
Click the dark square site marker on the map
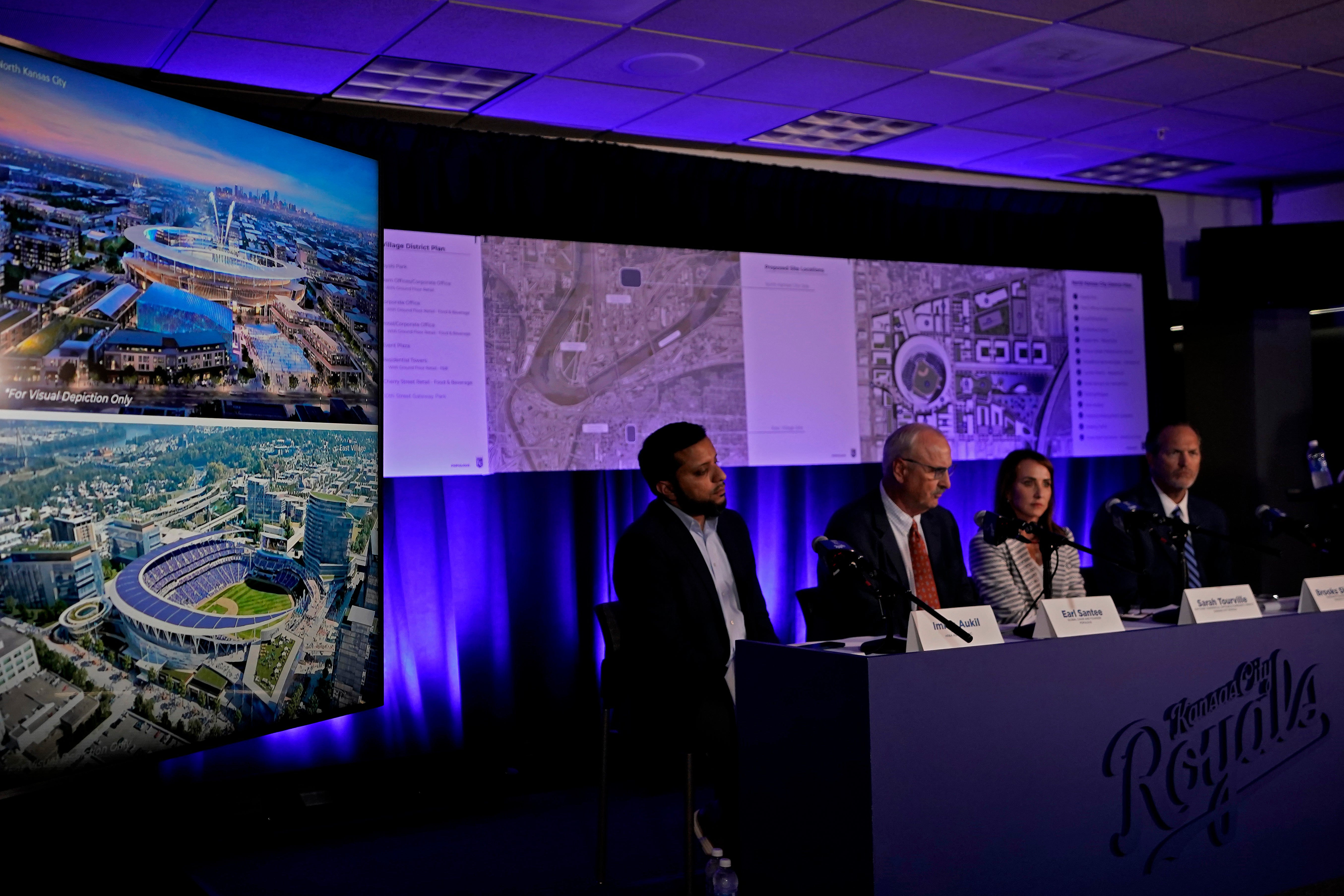point(631,278)
